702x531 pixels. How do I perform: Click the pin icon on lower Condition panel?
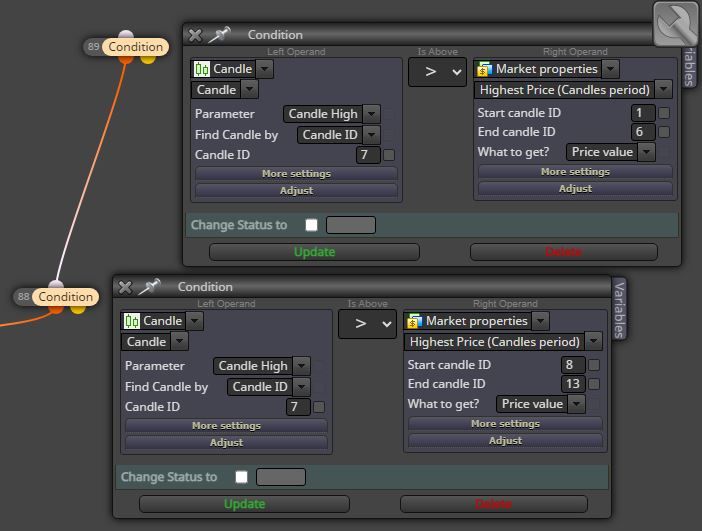[x=150, y=287]
